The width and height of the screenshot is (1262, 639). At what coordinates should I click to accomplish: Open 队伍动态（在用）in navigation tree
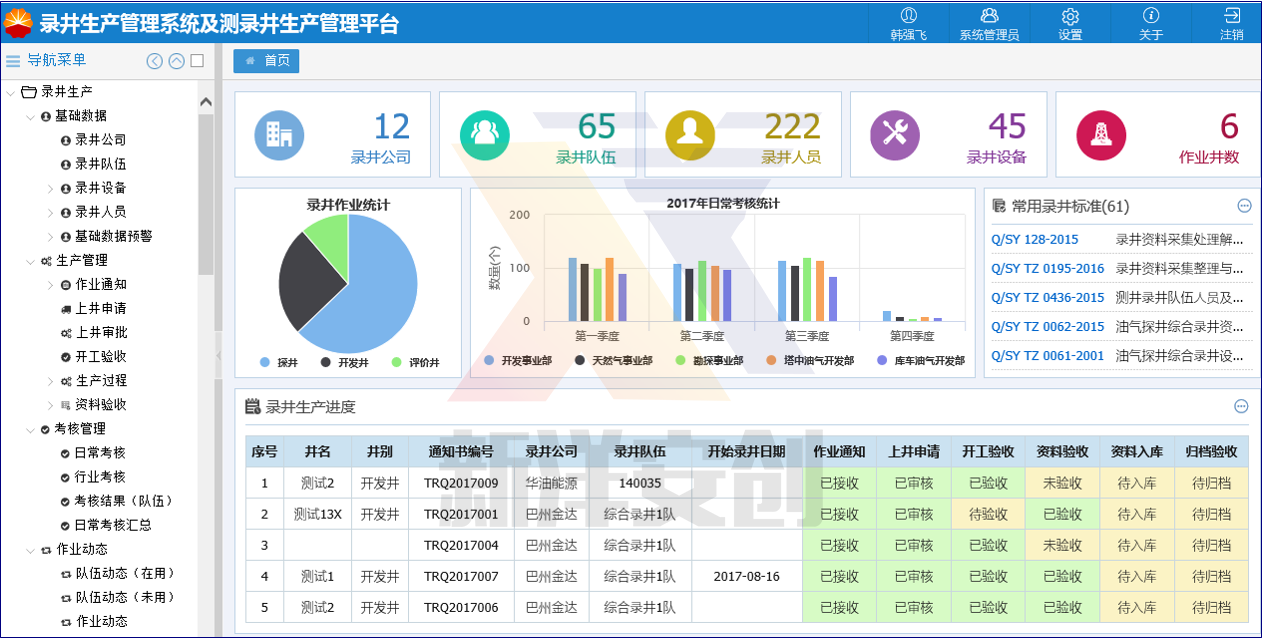pos(125,573)
